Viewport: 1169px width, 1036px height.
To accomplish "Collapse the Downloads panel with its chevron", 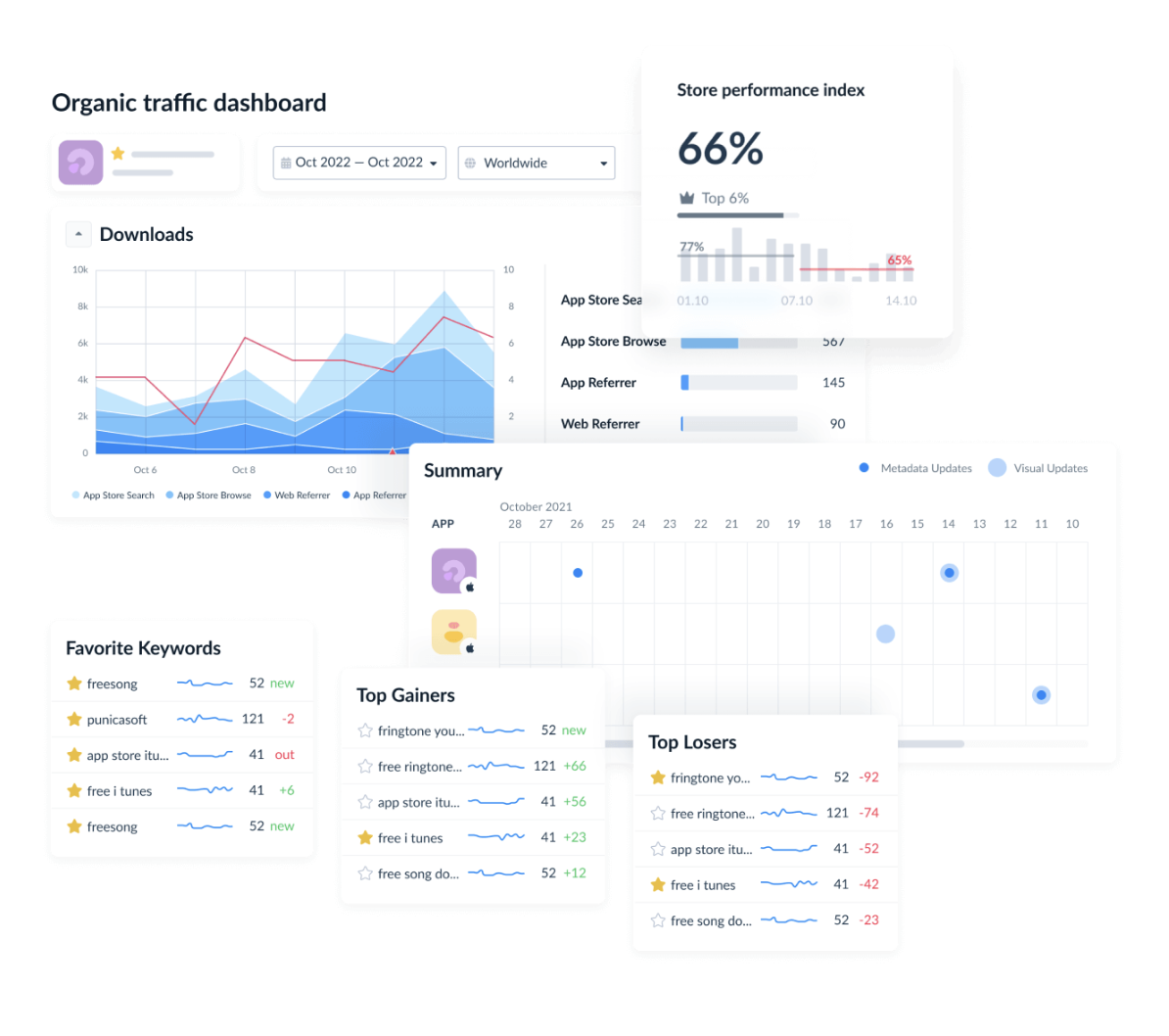I will click(x=78, y=234).
